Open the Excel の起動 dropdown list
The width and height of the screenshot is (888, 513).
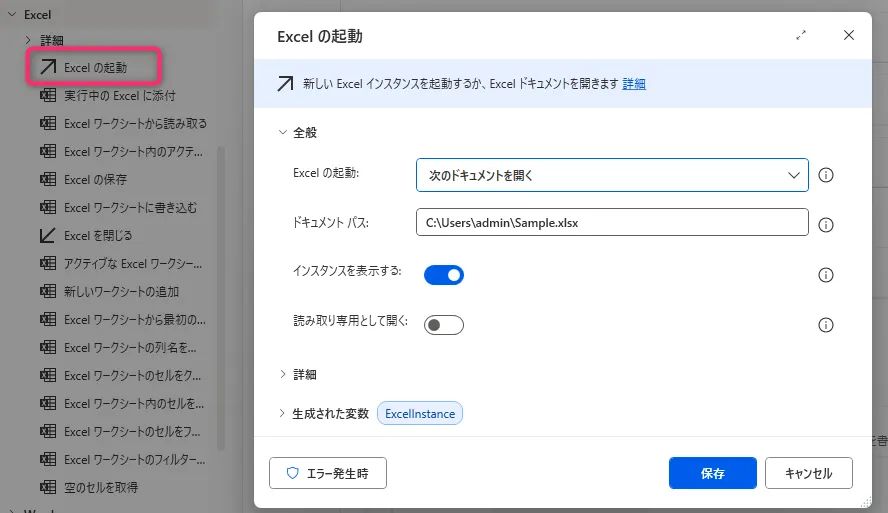point(611,175)
